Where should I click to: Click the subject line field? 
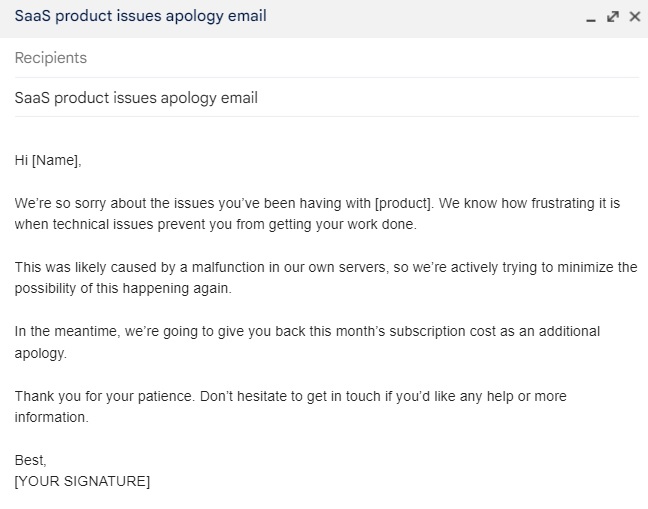pyautogui.click(x=300, y=98)
